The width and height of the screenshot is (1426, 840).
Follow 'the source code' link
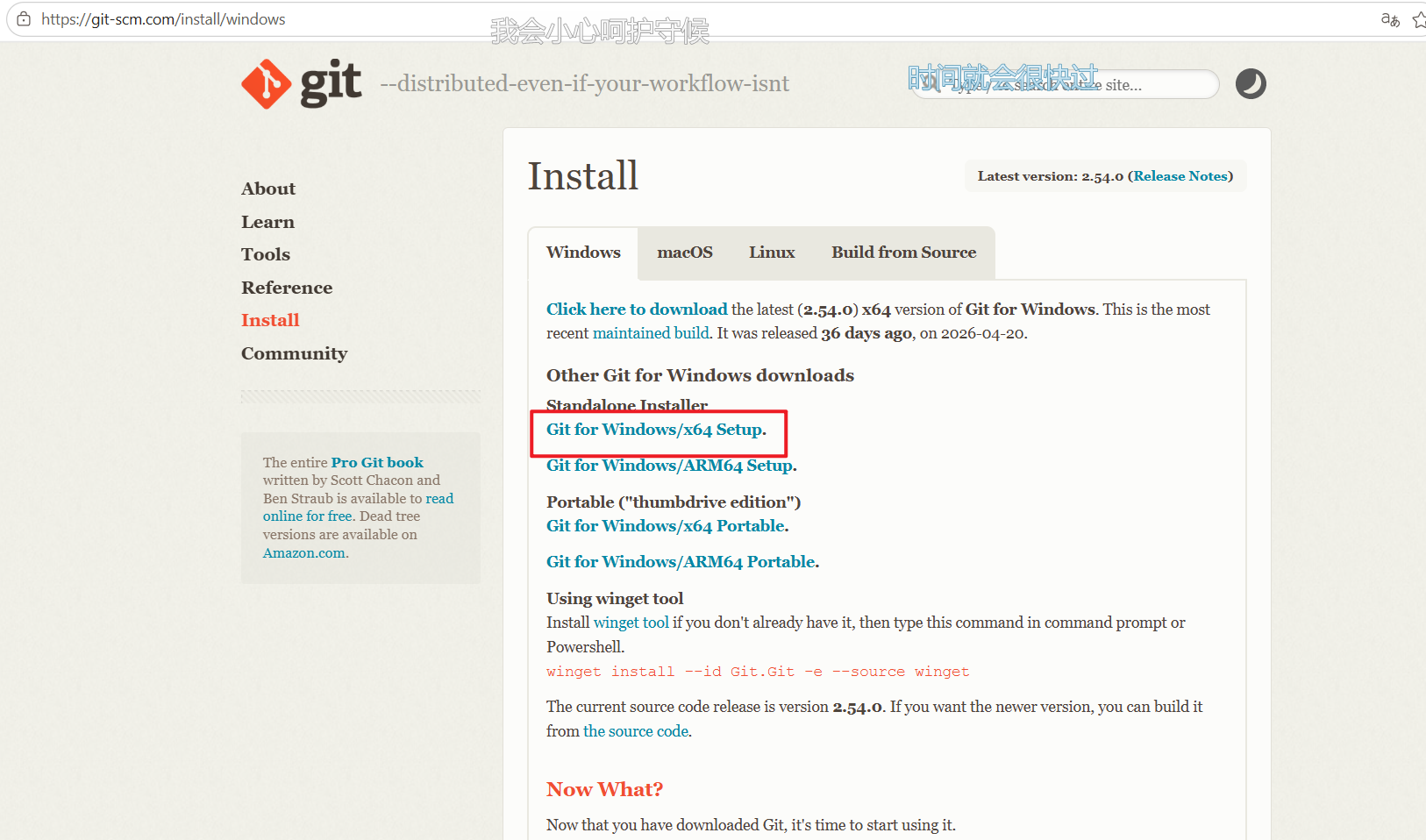636,731
